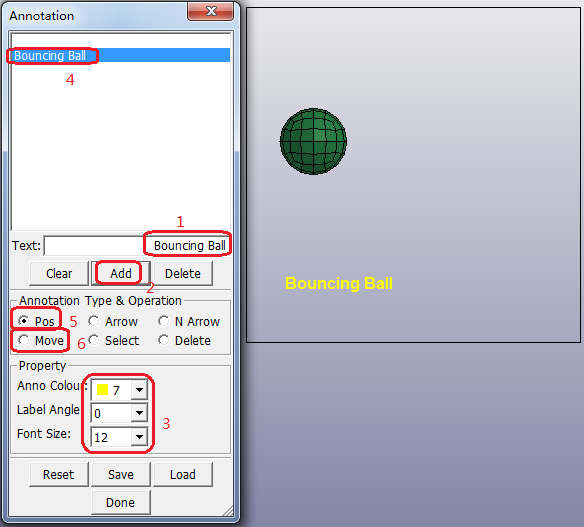Screen dimensions: 584x527
Task: Expand the Label Angle dropdown
Action: pyautogui.click(x=140, y=413)
